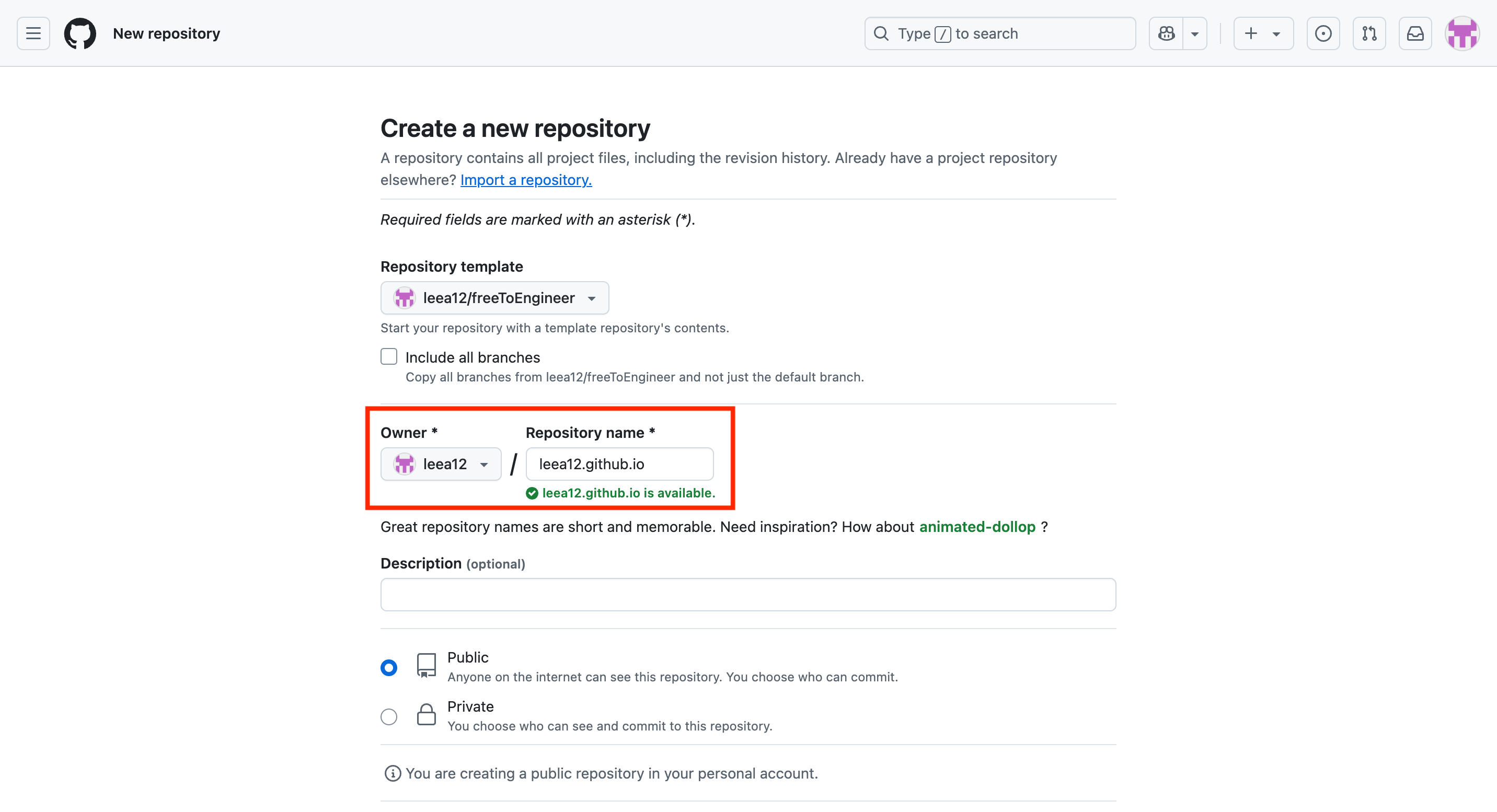The height and width of the screenshot is (812, 1497).
Task: Focus the Description text field
Action: point(748,594)
